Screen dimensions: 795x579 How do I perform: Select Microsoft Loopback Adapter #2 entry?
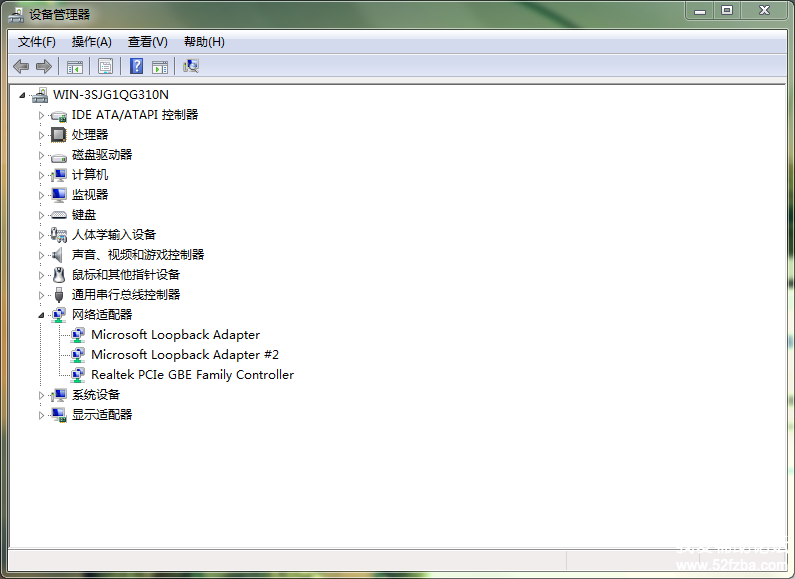tap(185, 355)
